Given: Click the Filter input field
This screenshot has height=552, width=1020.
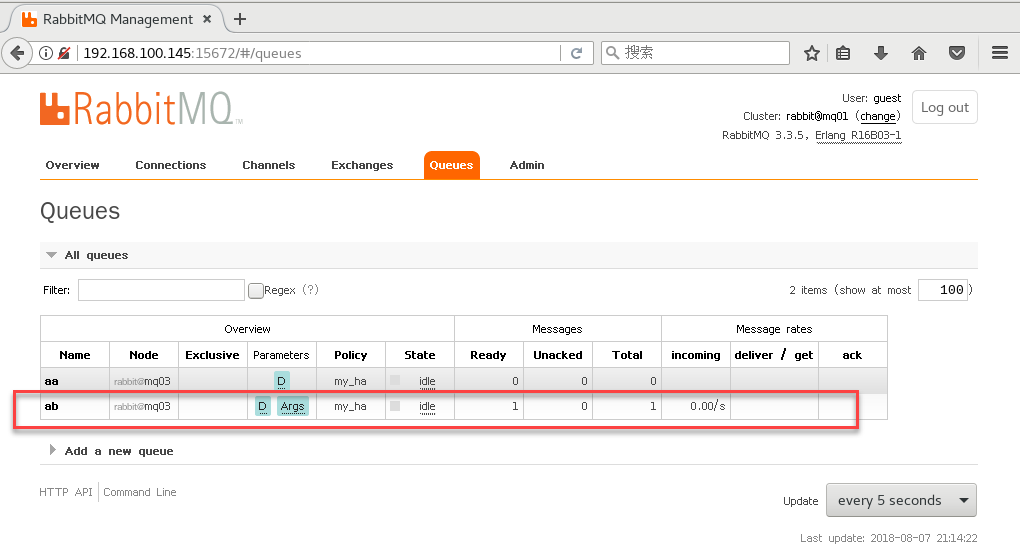Looking at the screenshot, I should [161, 290].
